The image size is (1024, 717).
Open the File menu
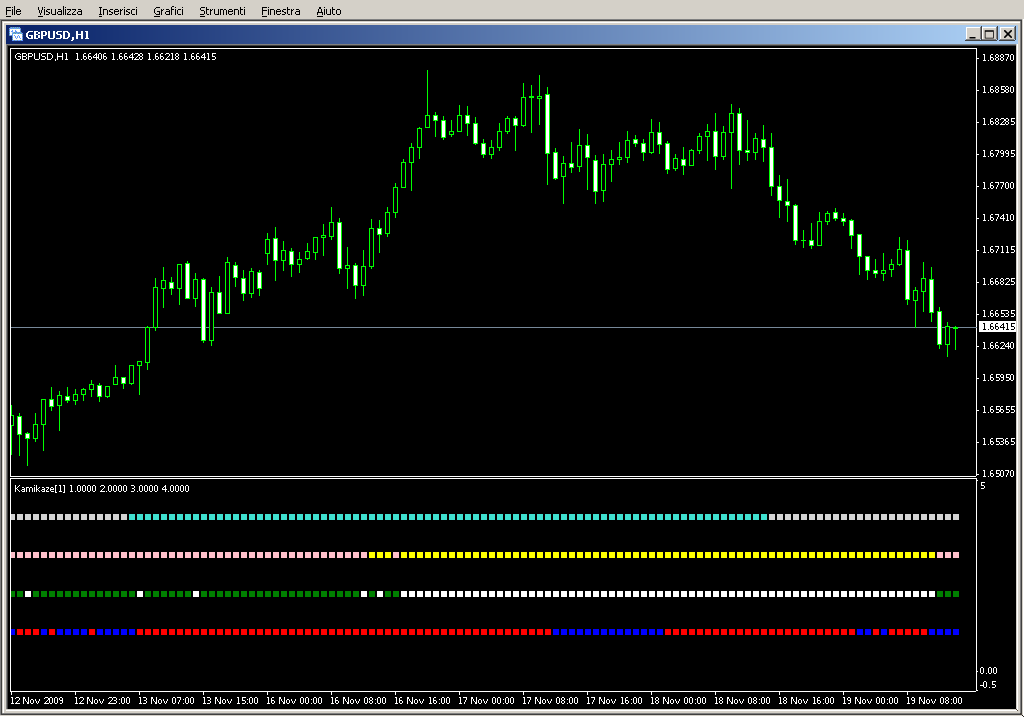click(x=13, y=11)
